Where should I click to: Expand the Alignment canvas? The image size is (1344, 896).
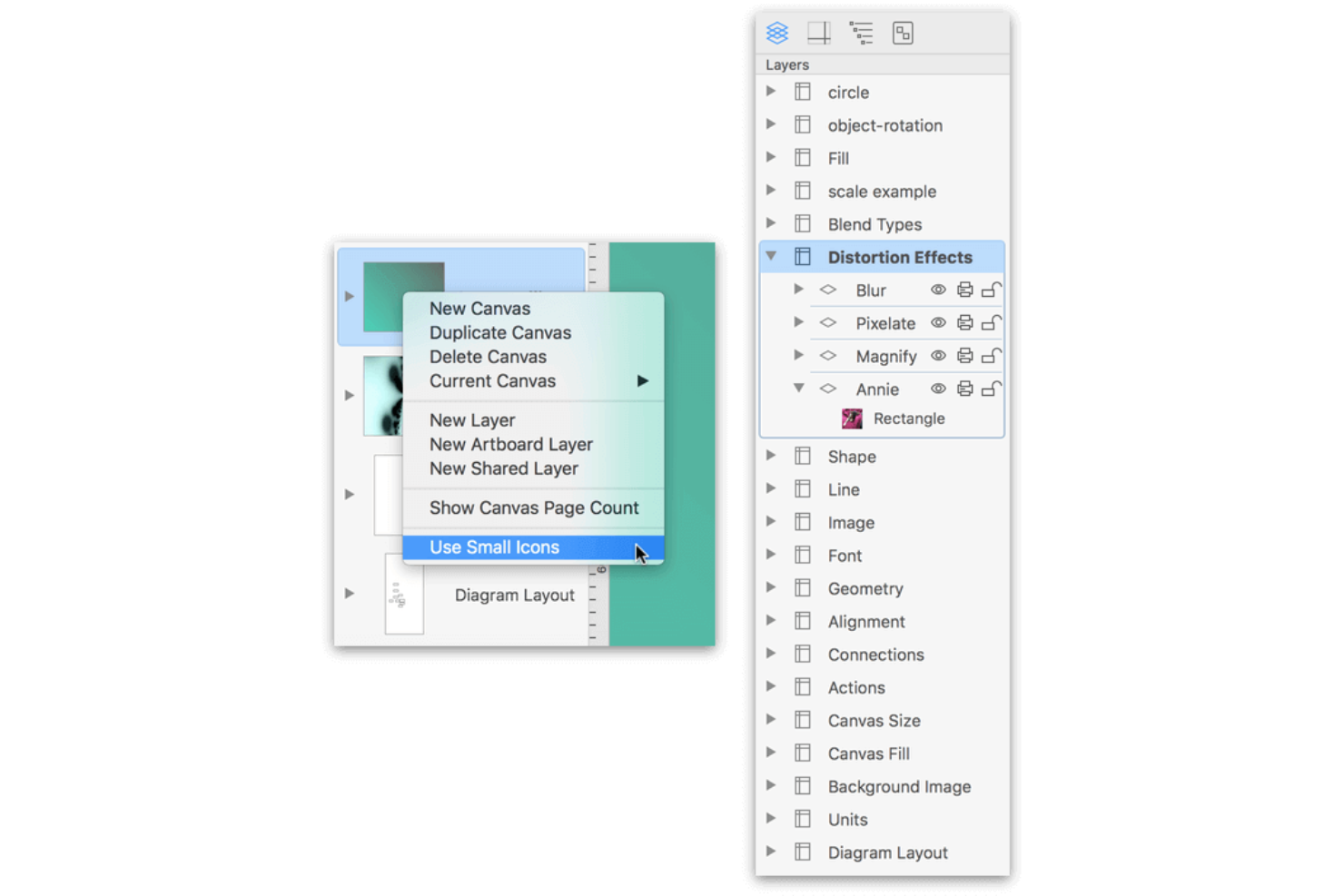pos(771,621)
